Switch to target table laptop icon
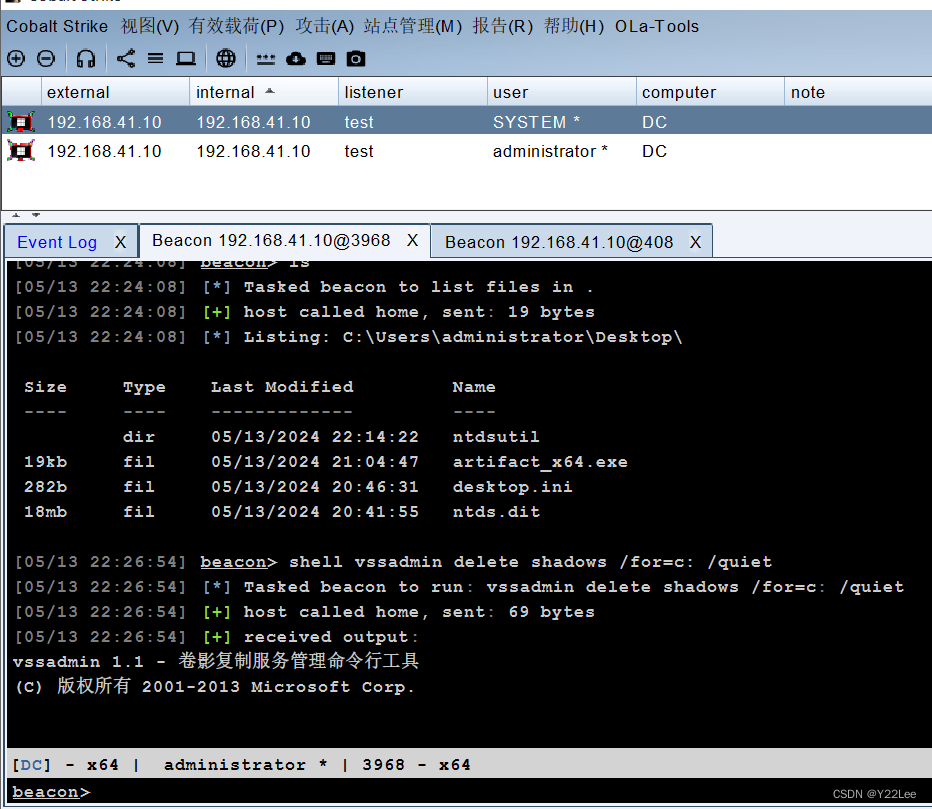 [x=186, y=58]
